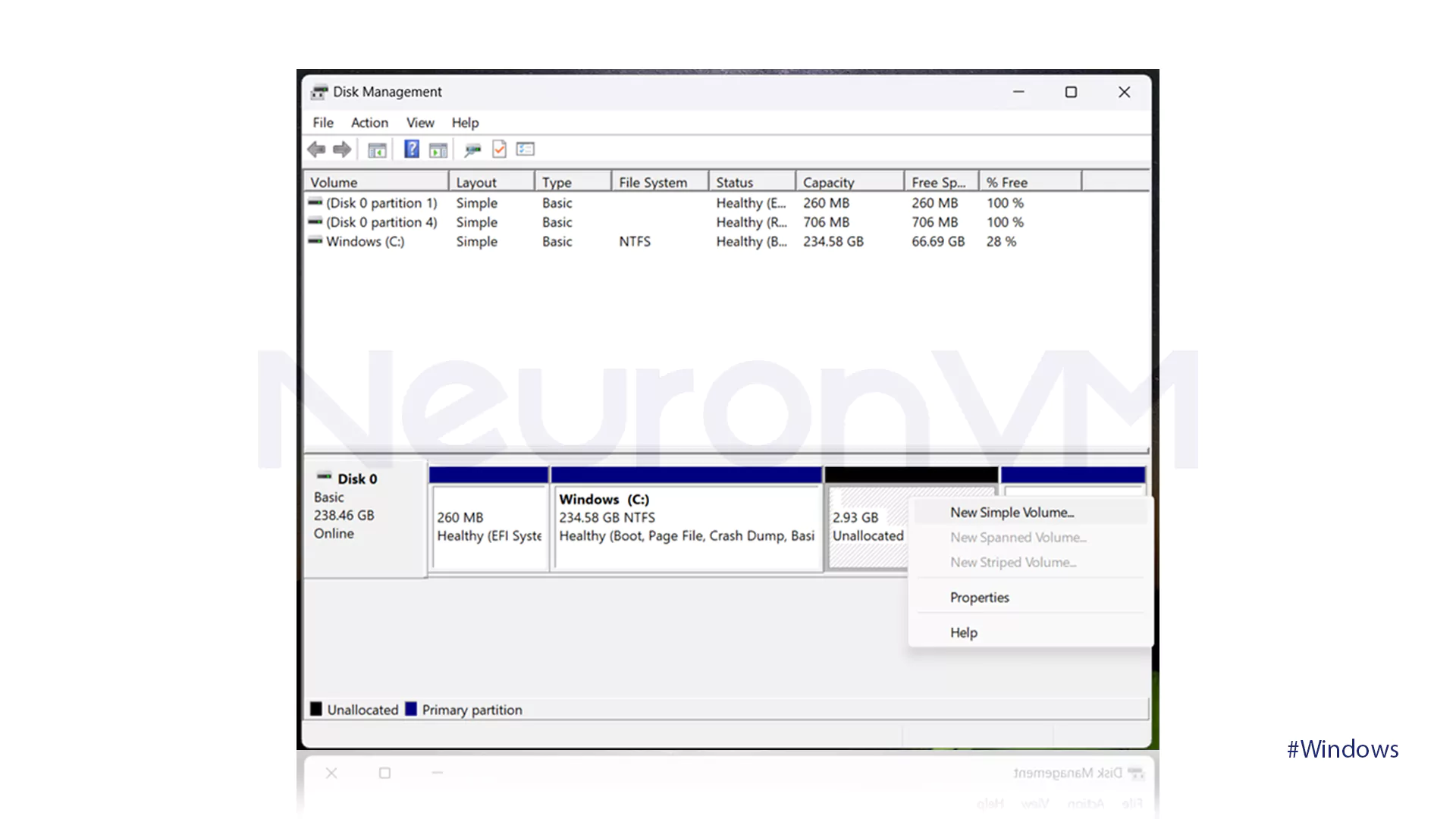
Task: Click the 260 MB EFI System partition block
Action: coord(489,519)
